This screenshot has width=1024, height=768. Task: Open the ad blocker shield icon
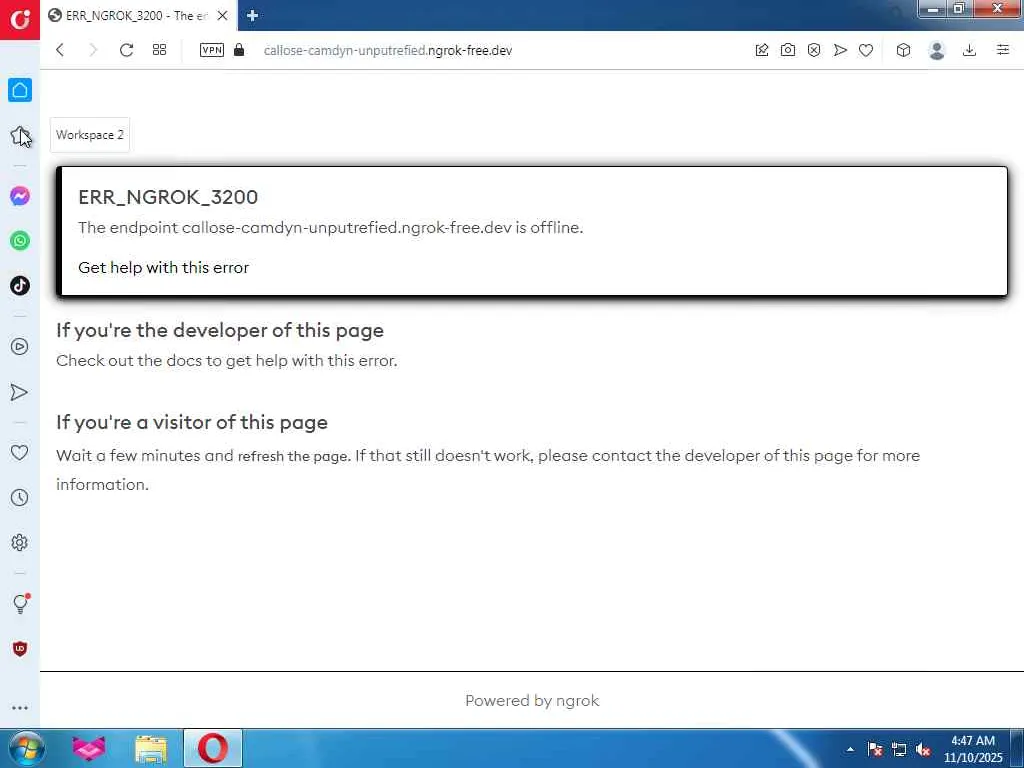[814, 50]
